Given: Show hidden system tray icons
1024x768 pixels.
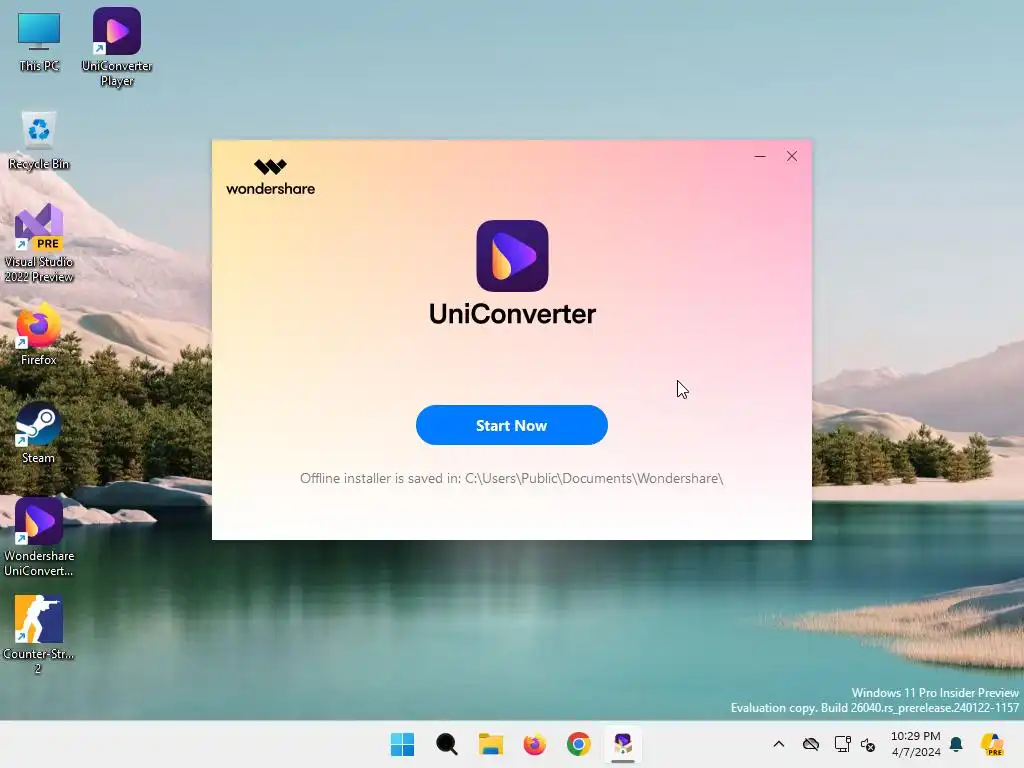Looking at the screenshot, I should [x=778, y=744].
